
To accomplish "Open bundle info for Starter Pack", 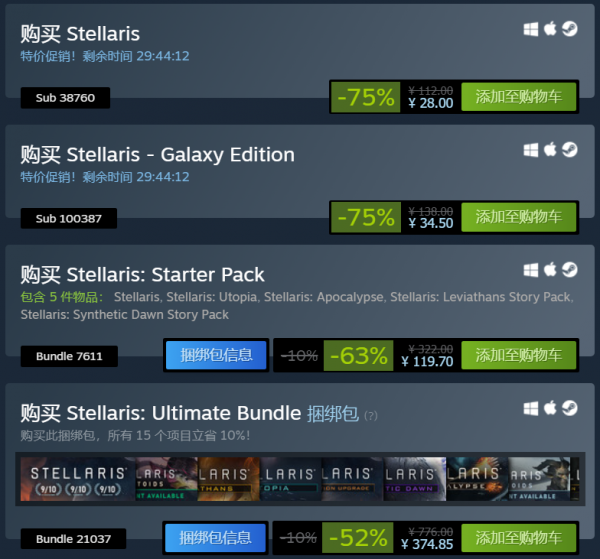I will point(216,355).
